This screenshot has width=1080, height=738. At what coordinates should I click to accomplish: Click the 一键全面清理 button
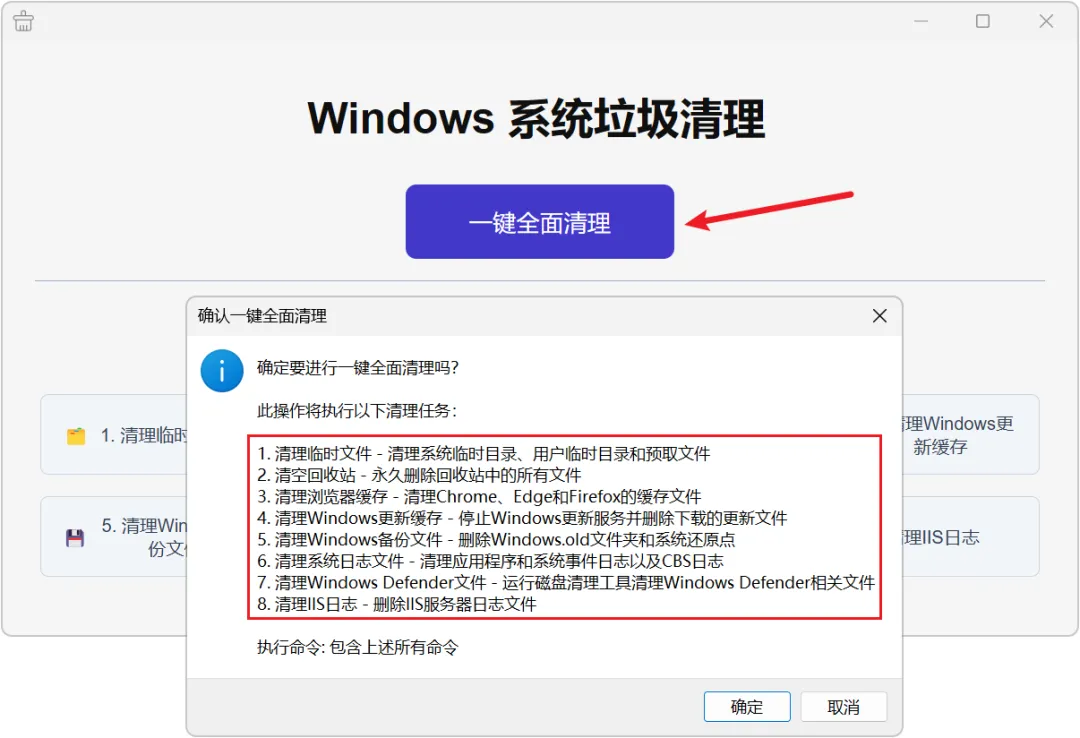(x=539, y=222)
